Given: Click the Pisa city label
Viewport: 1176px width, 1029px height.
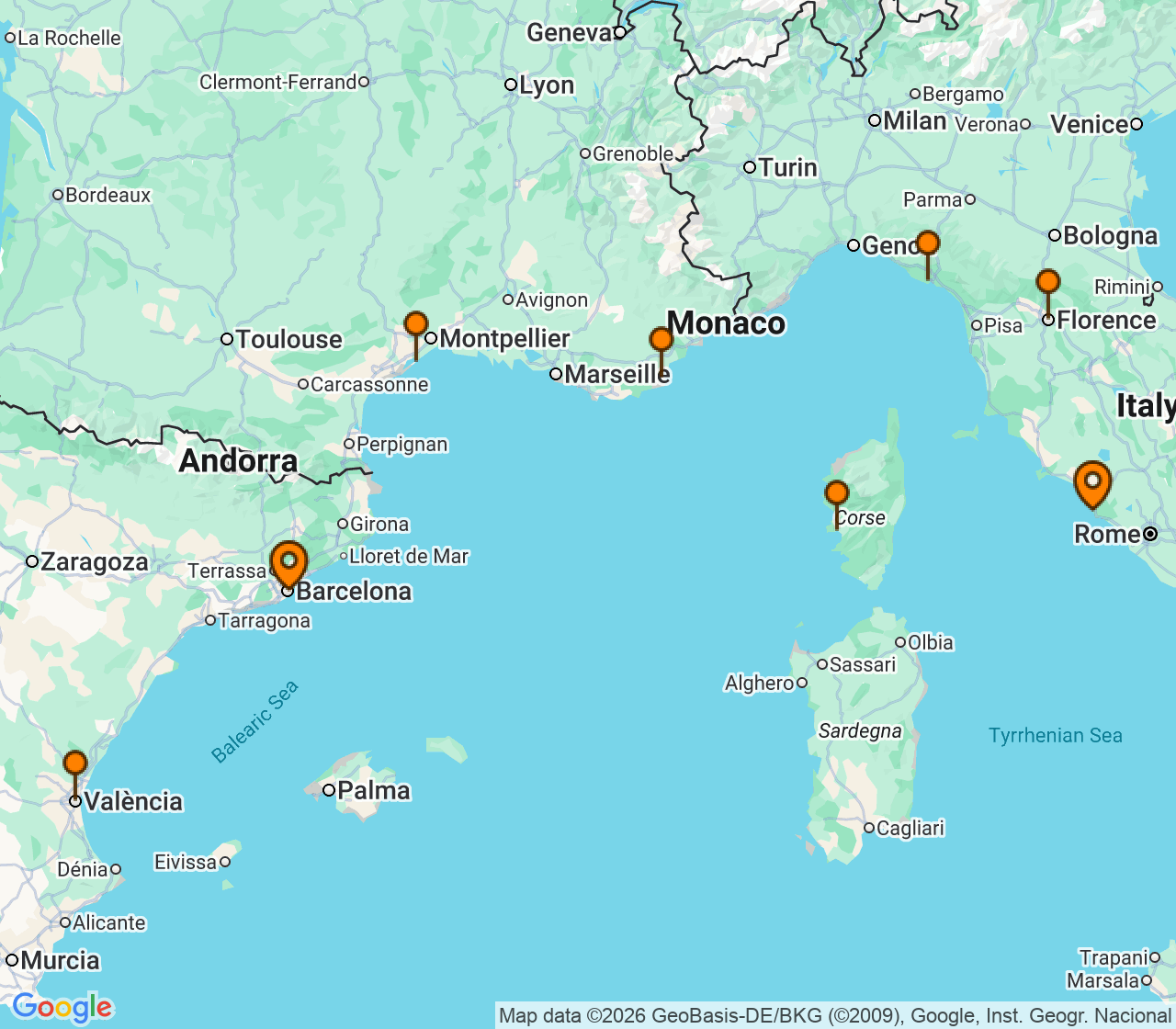Looking at the screenshot, I should click(x=1003, y=325).
